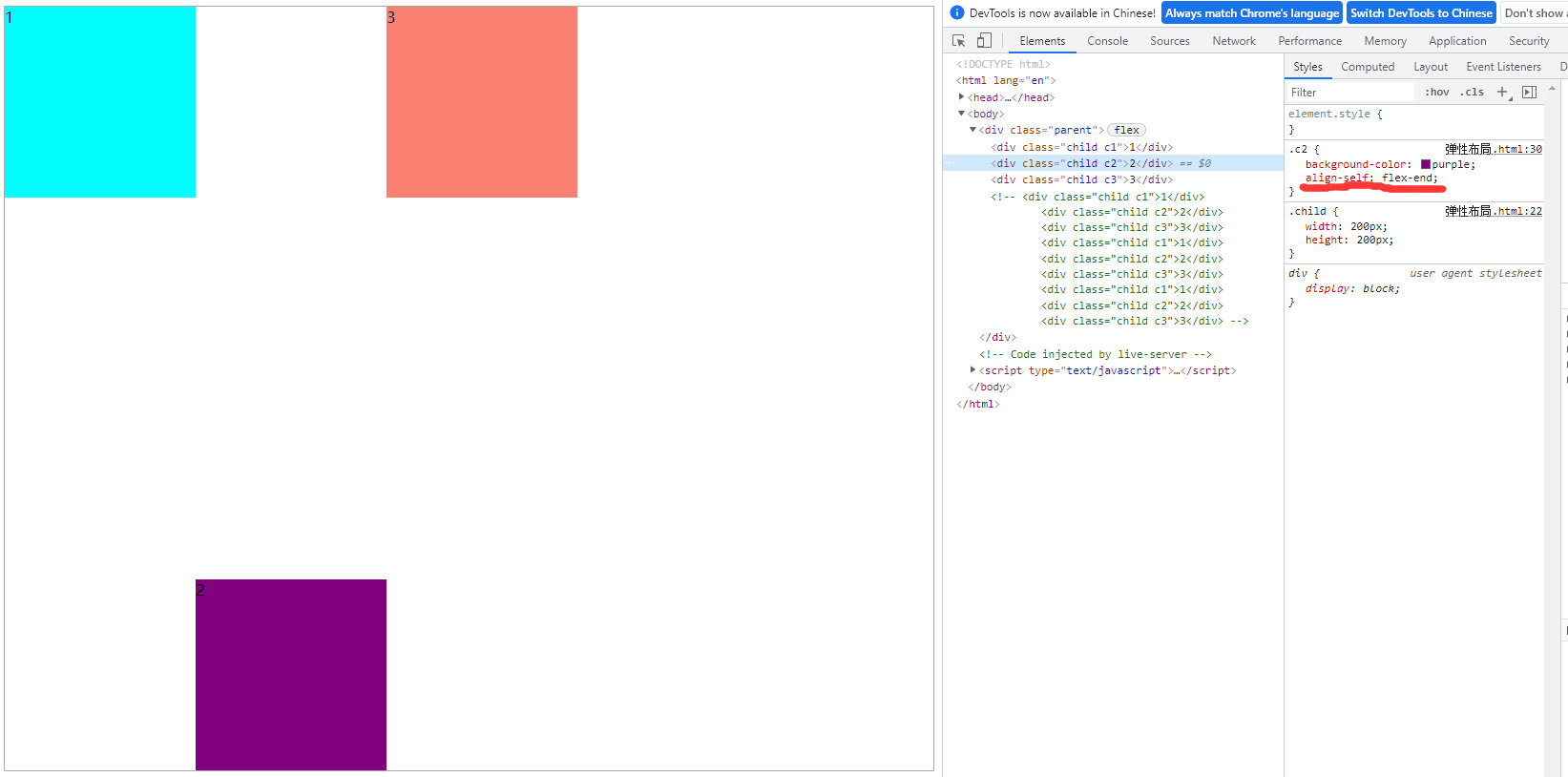Click the display block user agent declaration
The width and height of the screenshot is (1568, 777).
pos(1352,288)
